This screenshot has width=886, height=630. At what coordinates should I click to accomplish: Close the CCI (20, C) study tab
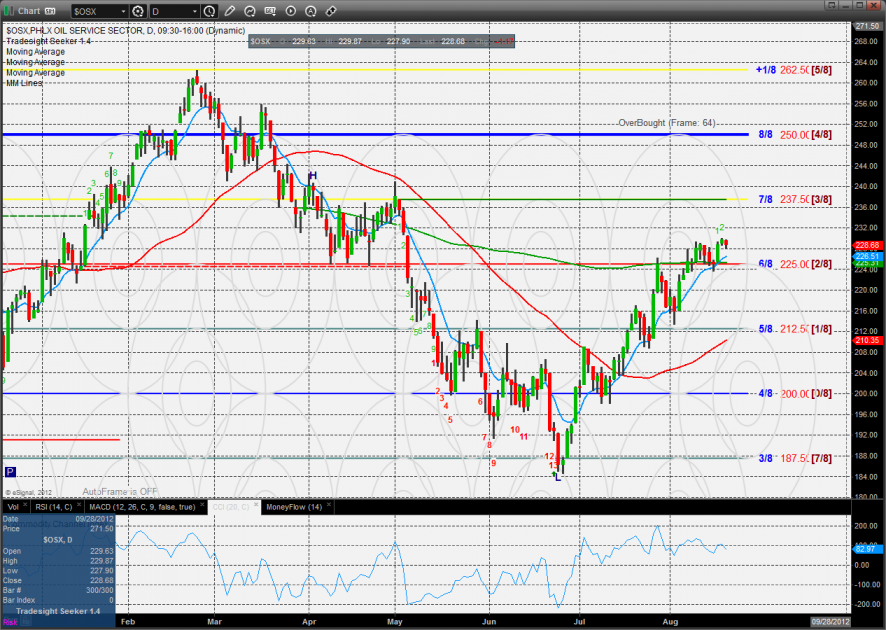pos(256,504)
